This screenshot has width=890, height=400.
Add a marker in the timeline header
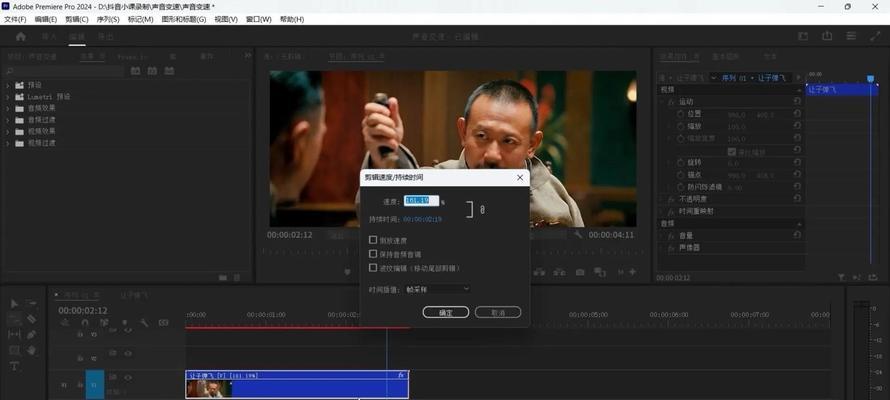tap(124, 323)
